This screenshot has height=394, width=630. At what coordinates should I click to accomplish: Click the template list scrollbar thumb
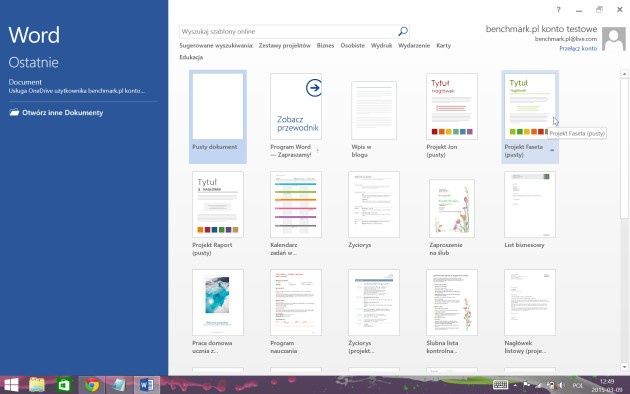tap(624, 149)
